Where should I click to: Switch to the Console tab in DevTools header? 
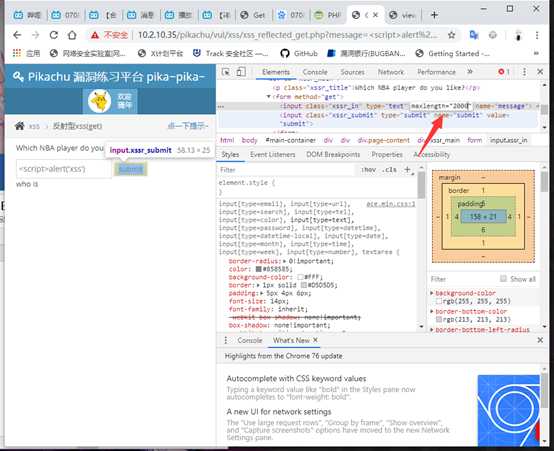click(315, 72)
